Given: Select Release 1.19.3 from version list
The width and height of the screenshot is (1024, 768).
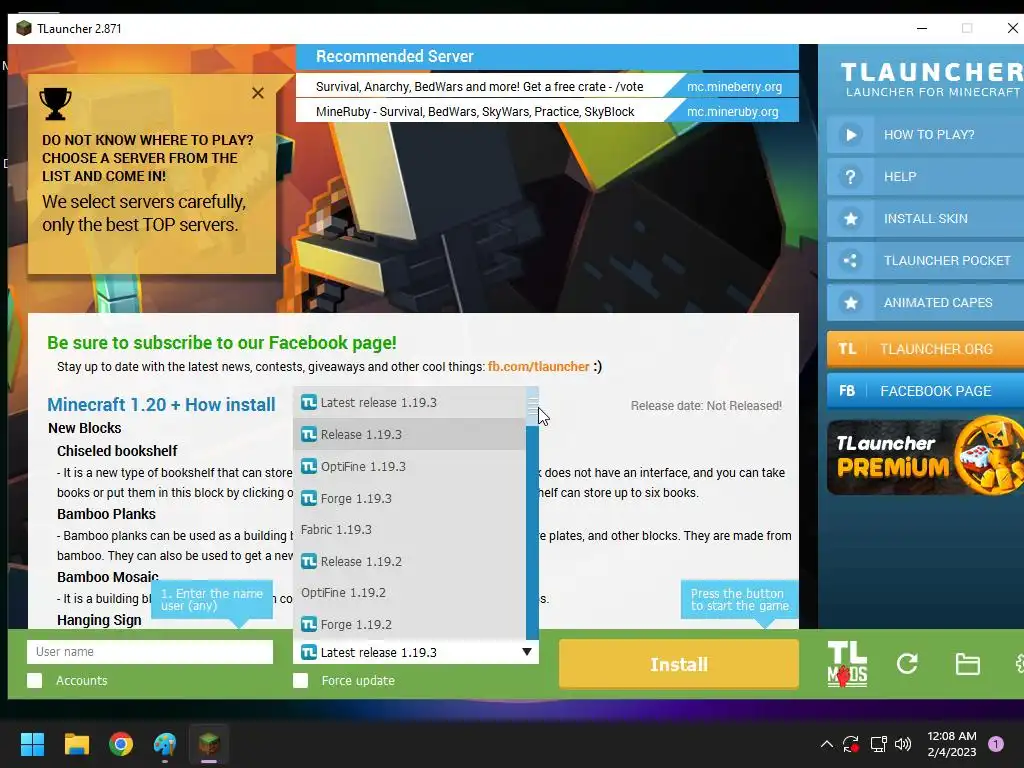Looking at the screenshot, I should [409, 434].
